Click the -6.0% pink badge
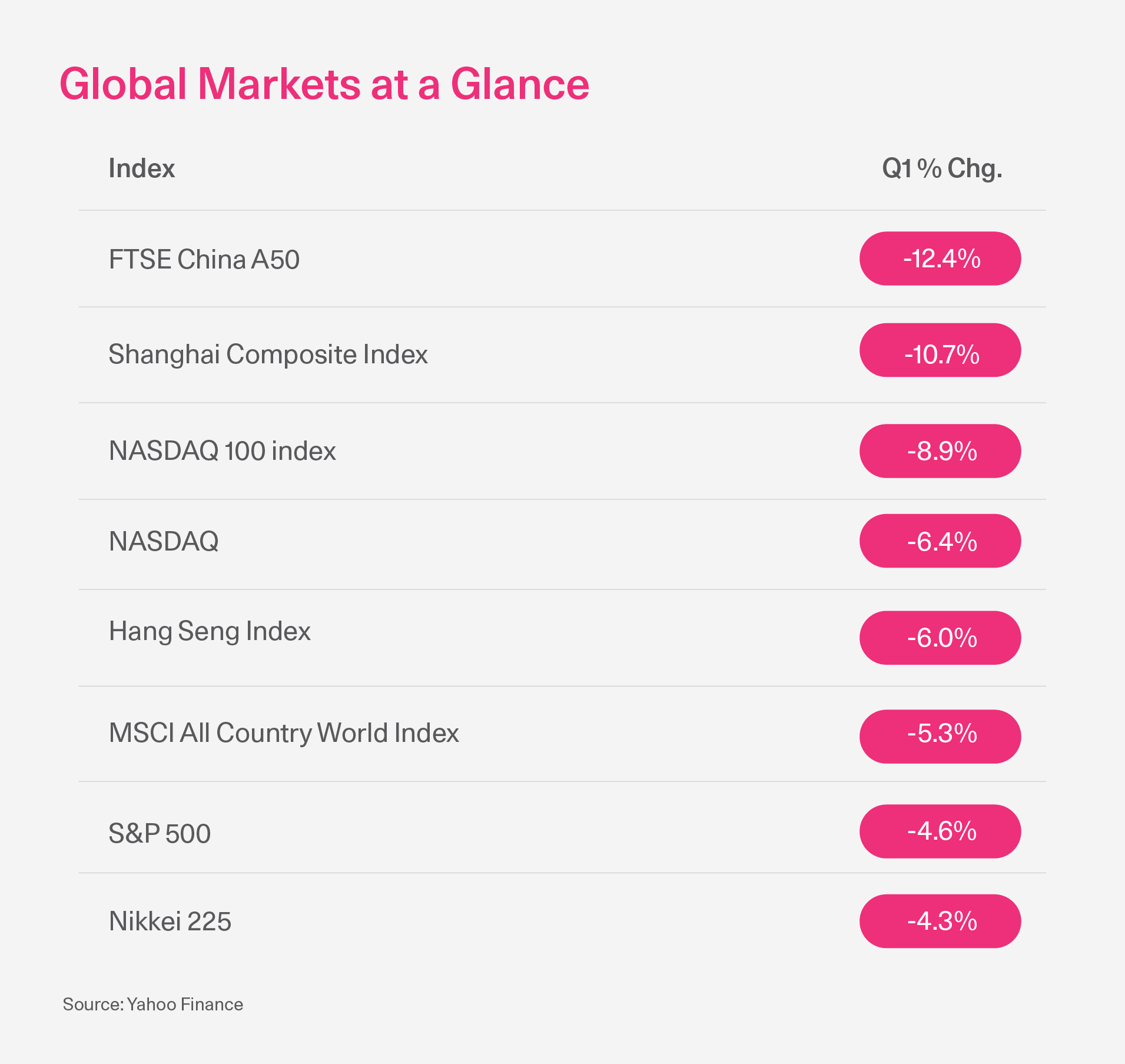1125x1064 pixels. pyautogui.click(x=940, y=638)
